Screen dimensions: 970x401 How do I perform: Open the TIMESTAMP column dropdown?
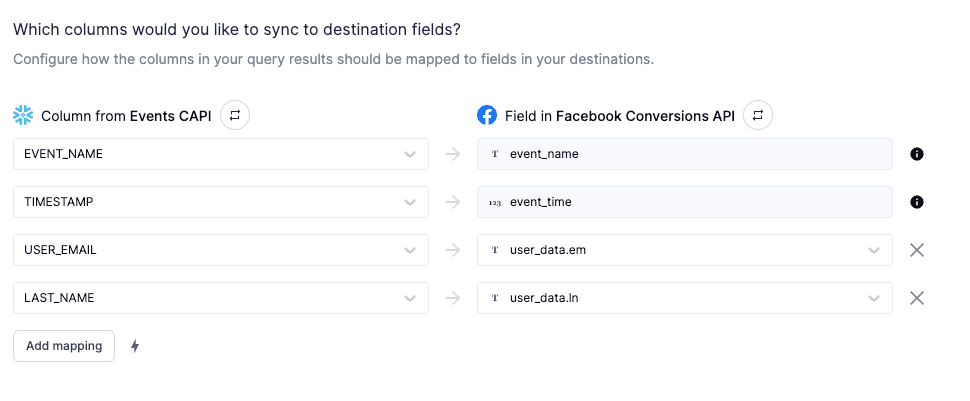pos(221,202)
